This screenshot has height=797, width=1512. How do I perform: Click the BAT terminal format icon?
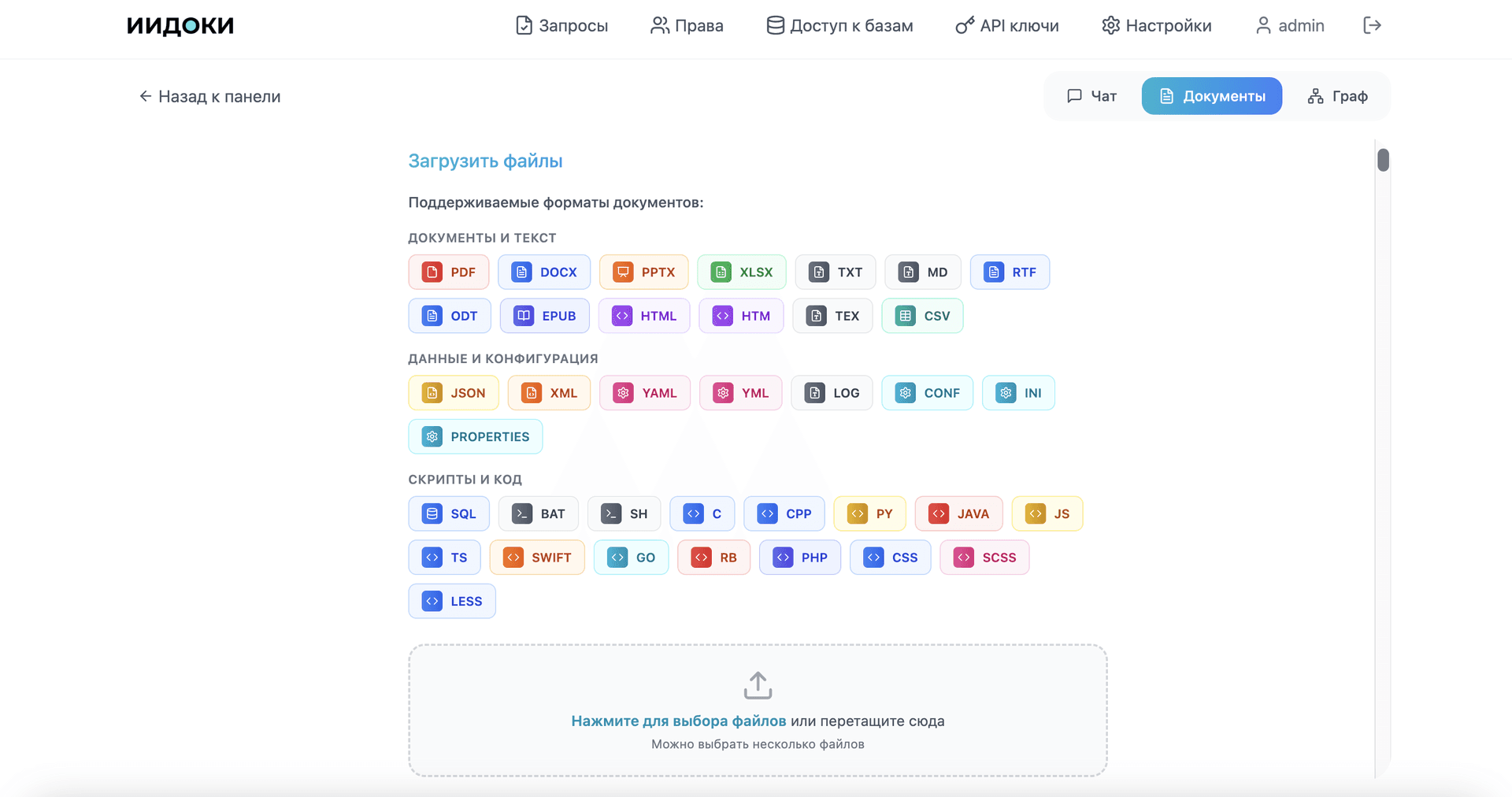pos(521,514)
